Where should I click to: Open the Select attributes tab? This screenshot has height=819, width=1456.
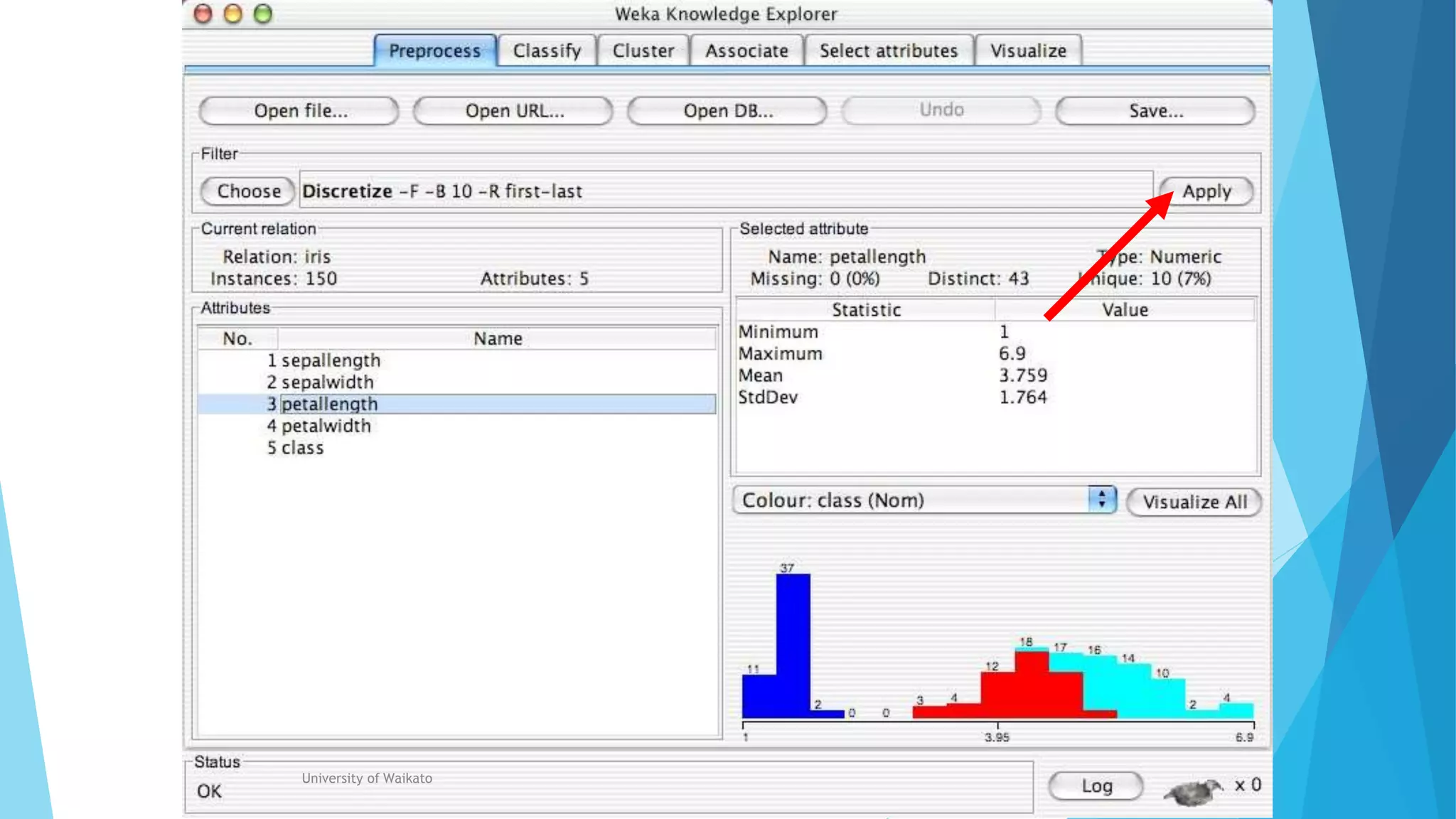point(888,51)
